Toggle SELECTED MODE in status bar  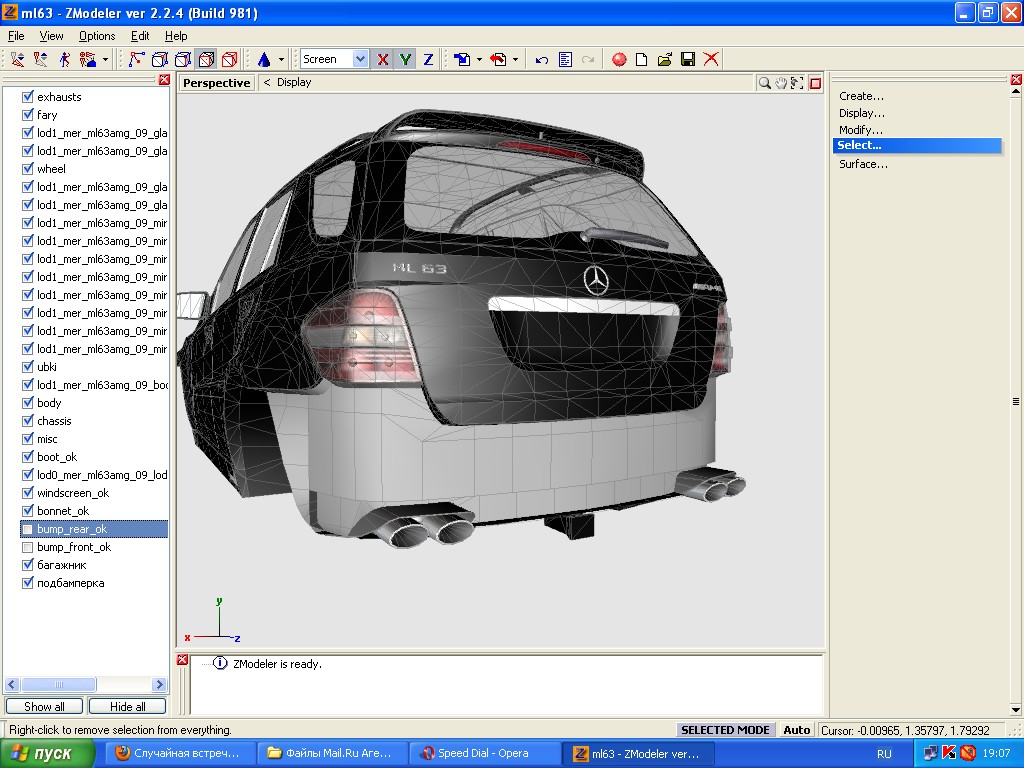coord(725,730)
